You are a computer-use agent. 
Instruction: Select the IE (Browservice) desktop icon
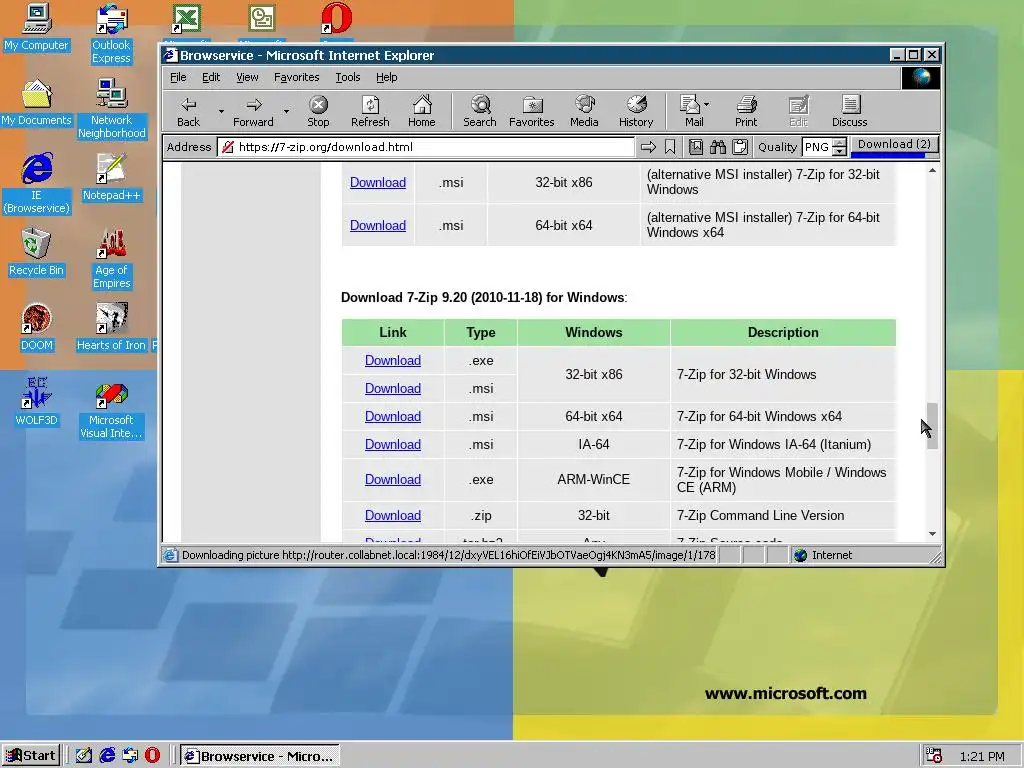coord(37,184)
